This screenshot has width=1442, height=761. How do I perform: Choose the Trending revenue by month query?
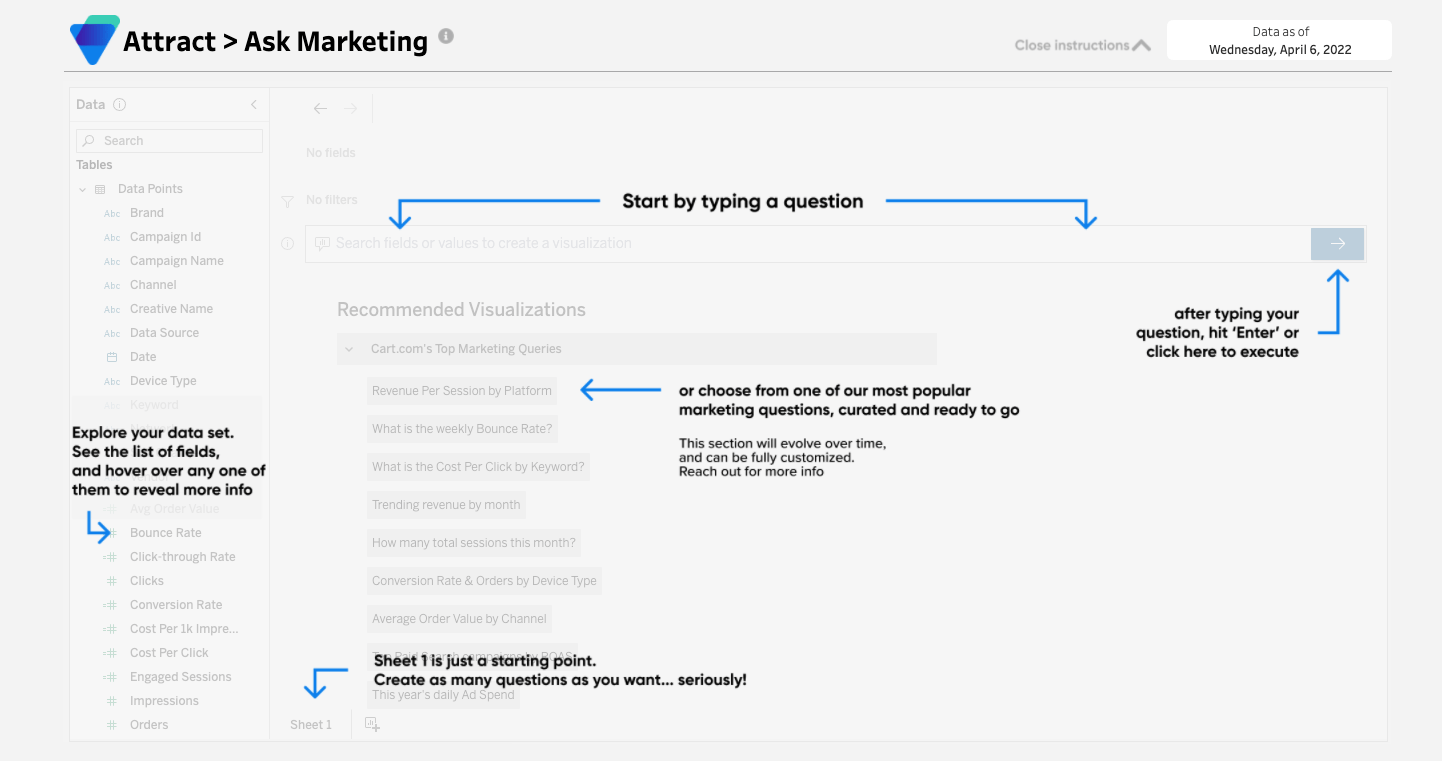pos(445,504)
